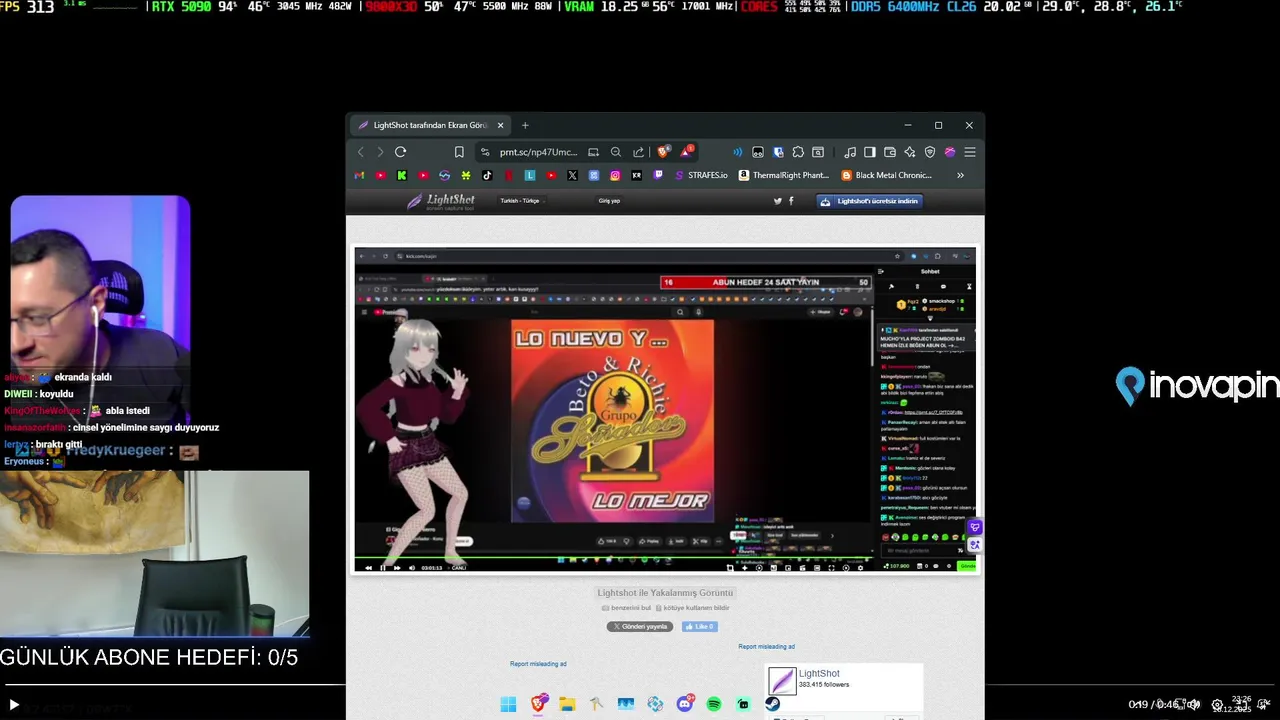This screenshot has width=1280, height=720.
Task: Click the share icon in the address bar
Action: point(638,152)
